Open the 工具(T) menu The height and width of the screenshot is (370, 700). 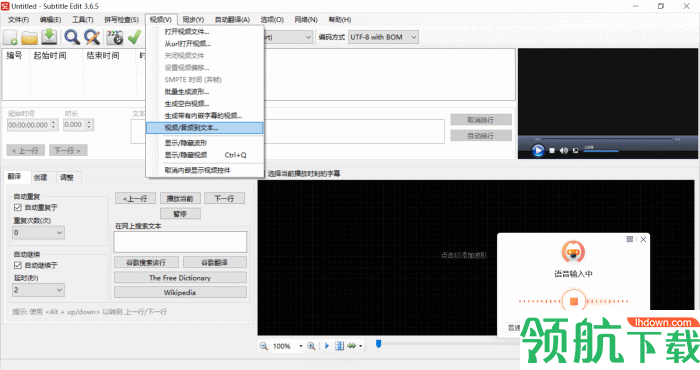point(83,20)
